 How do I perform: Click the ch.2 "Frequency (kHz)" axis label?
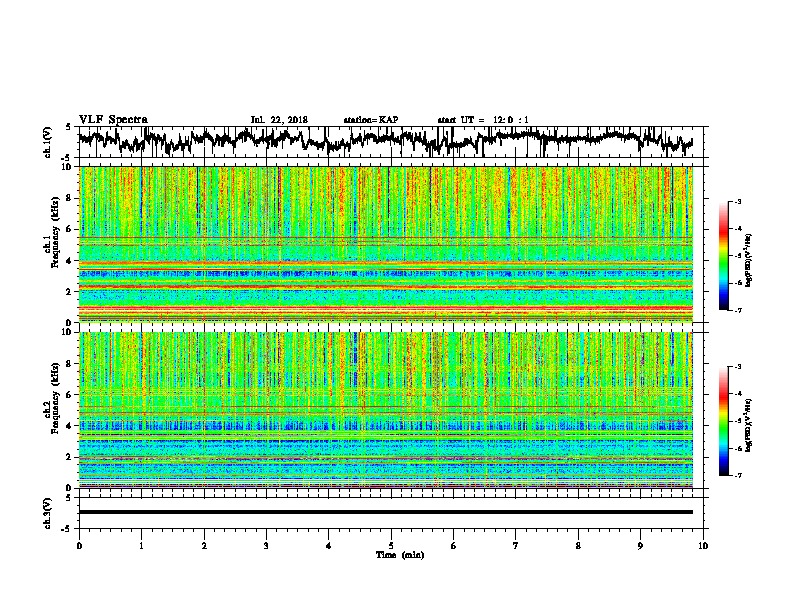(55, 398)
